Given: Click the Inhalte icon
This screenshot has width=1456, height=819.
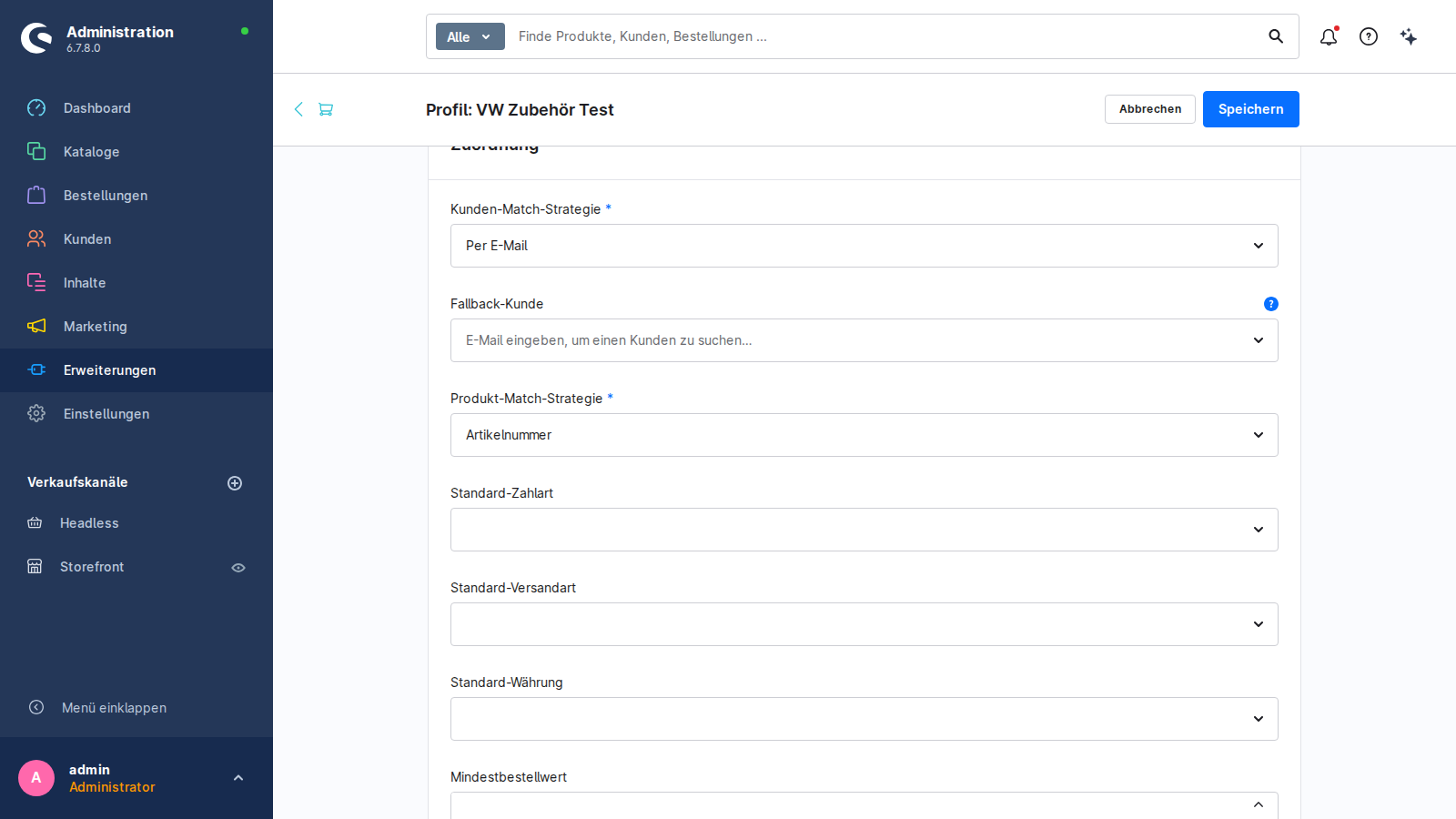Looking at the screenshot, I should coord(36,283).
